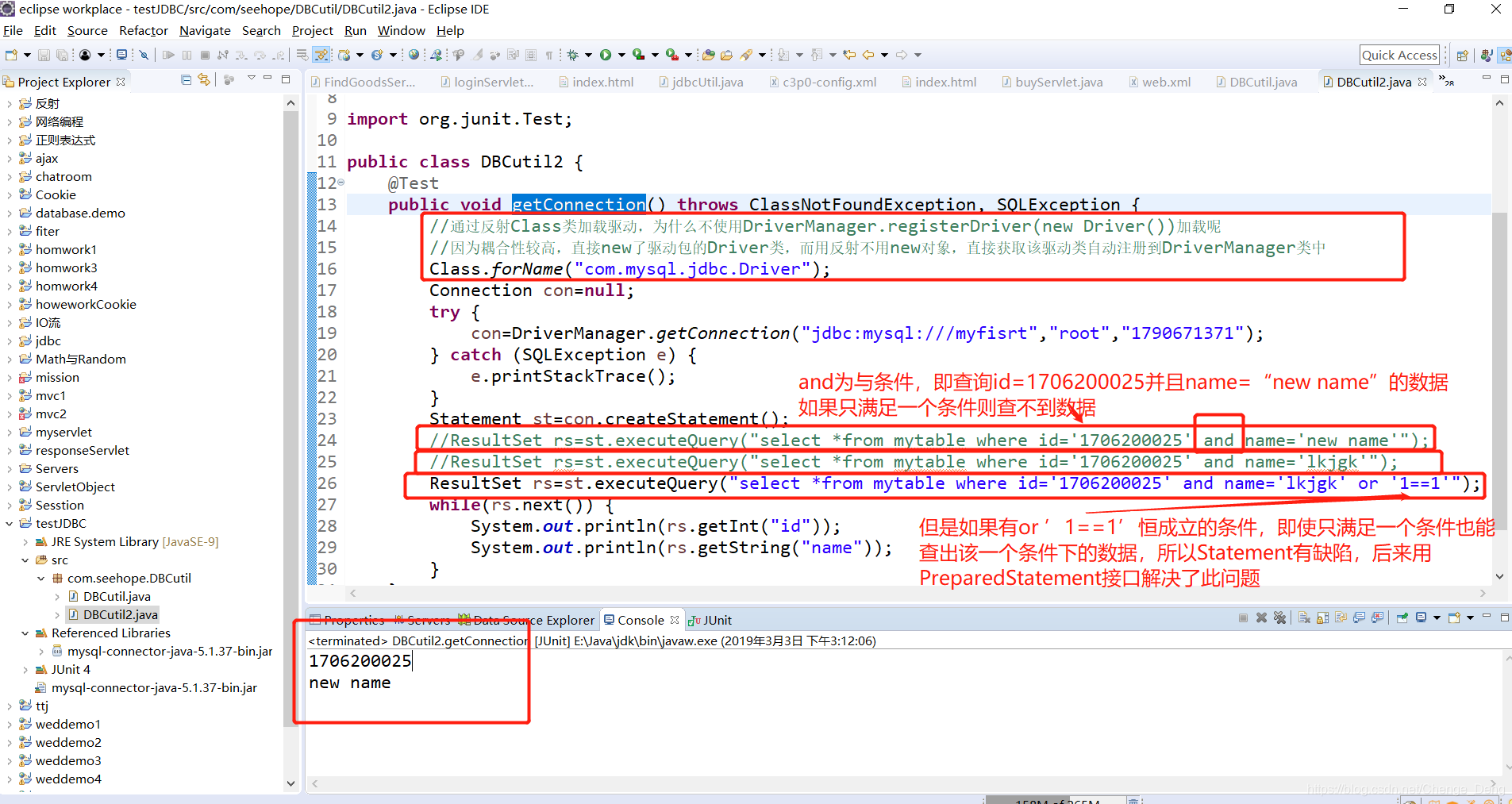Click the green Run button icon
The height and width of the screenshot is (804, 1512).
606,55
